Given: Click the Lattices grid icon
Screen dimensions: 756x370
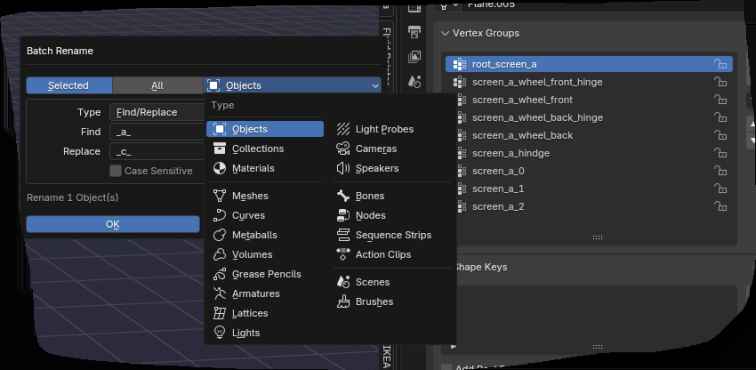Looking at the screenshot, I should click(x=219, y=314).
